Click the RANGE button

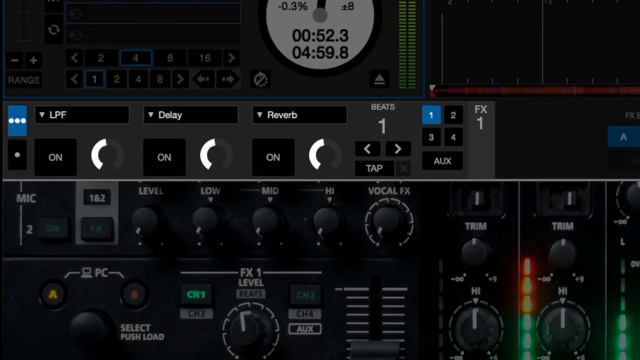coord(24,80)
